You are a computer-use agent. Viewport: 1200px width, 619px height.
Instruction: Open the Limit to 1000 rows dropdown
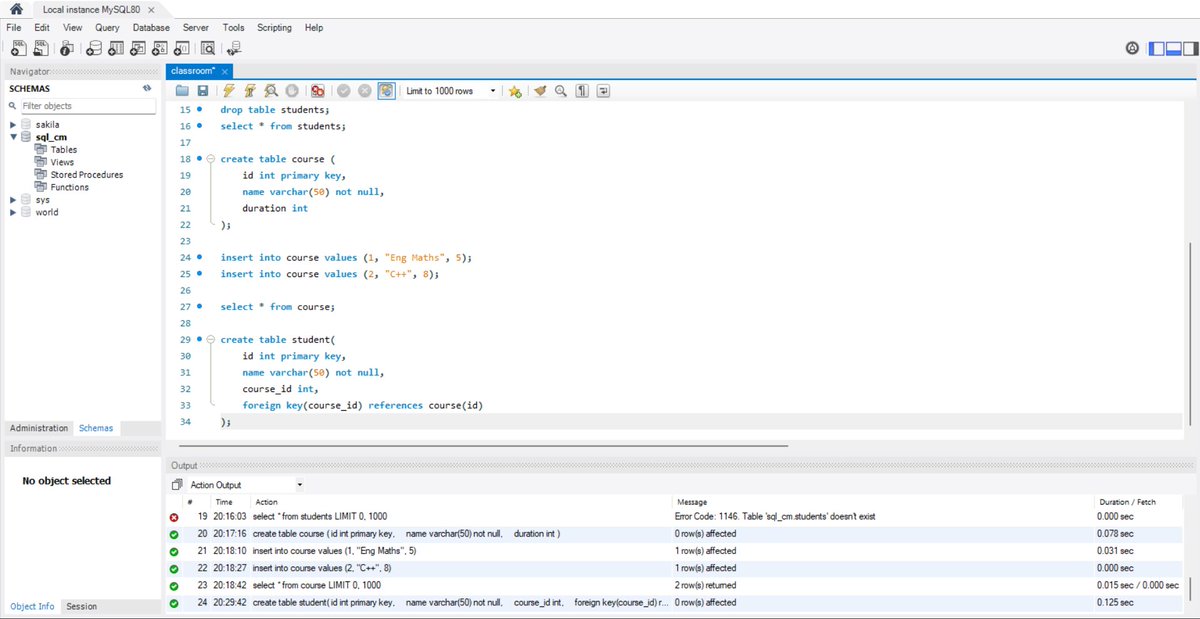(x=450, y=91)
